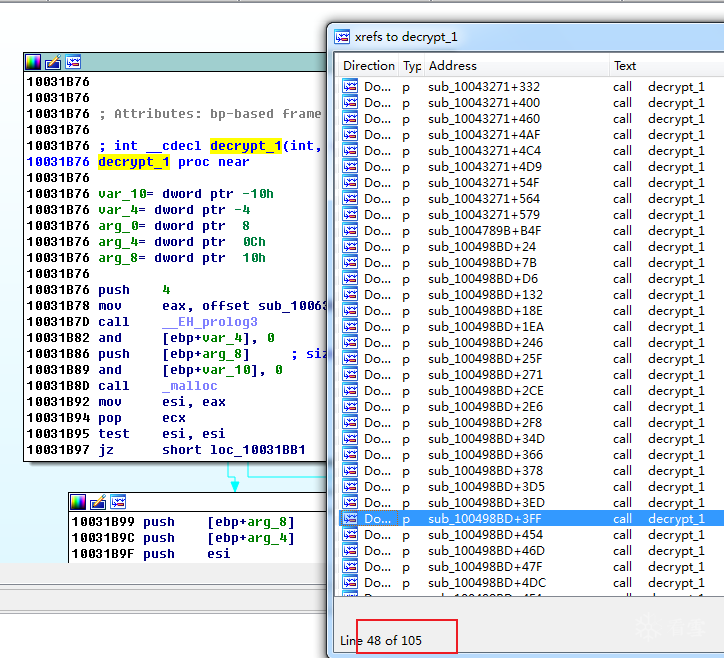
Task: Sort xrefs by the Typ column header
Action: pos(412,66)
